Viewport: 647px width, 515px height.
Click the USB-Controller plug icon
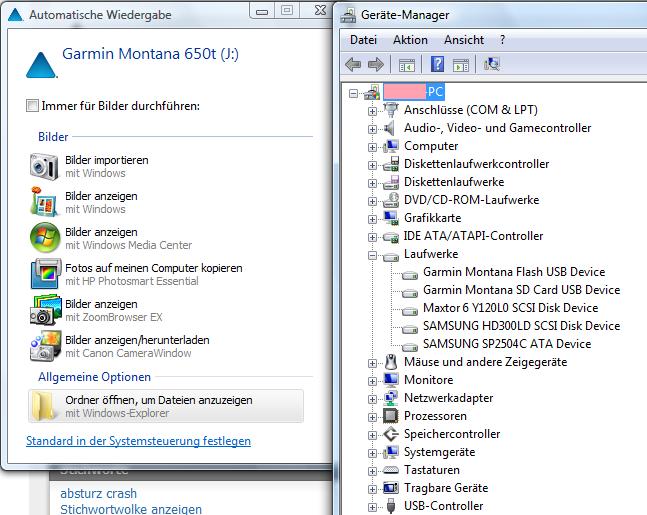pos(391,506)
